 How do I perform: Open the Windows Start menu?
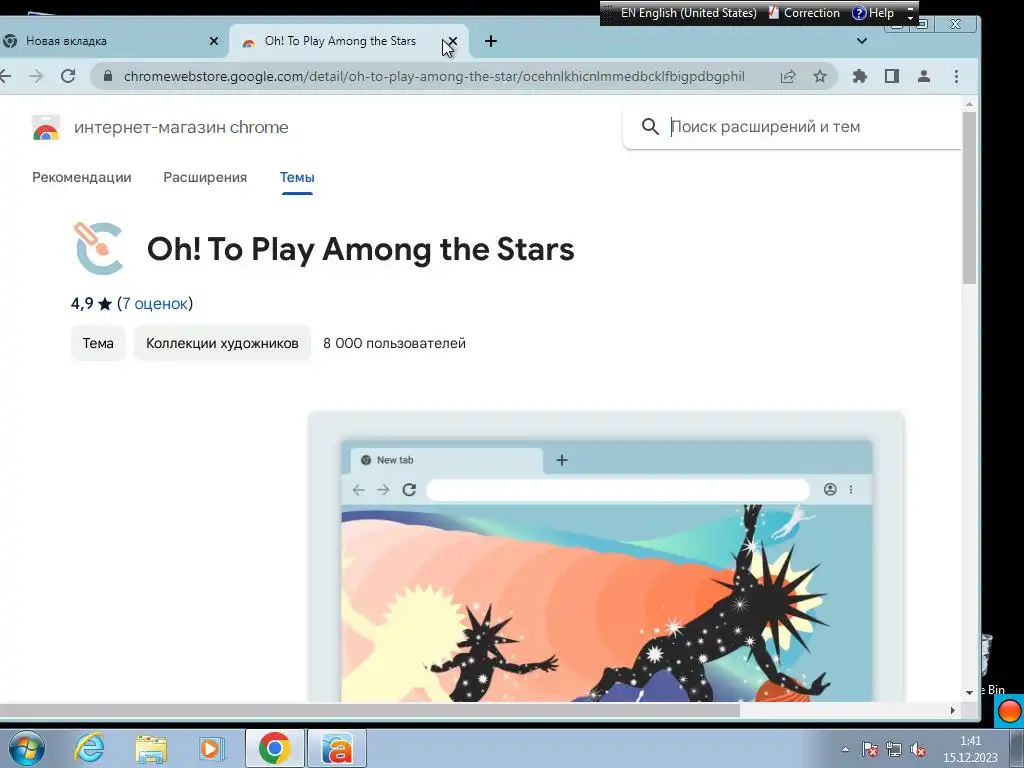(26, 748)
